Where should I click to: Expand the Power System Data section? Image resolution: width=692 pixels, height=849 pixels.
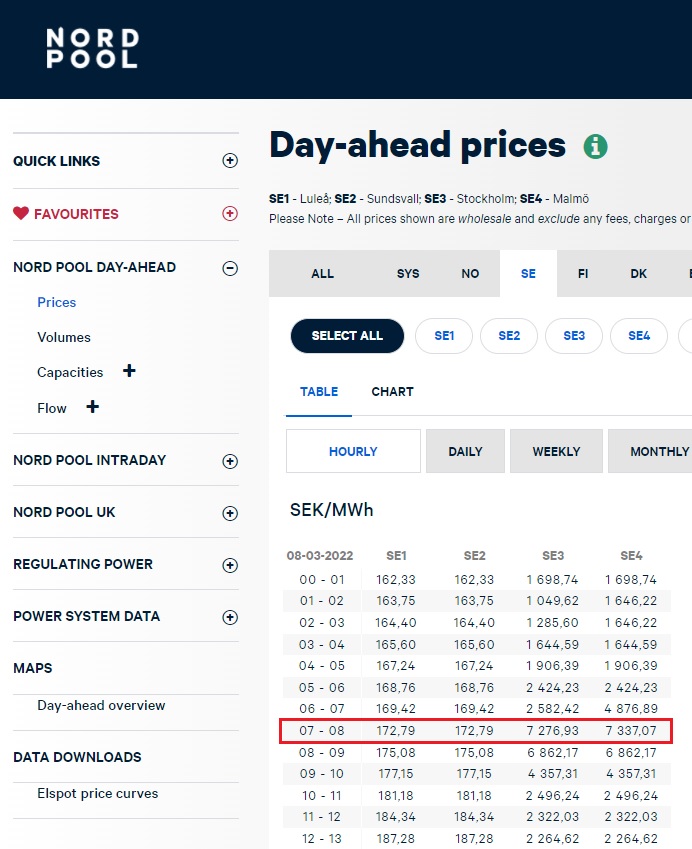[x=230, y=617]
